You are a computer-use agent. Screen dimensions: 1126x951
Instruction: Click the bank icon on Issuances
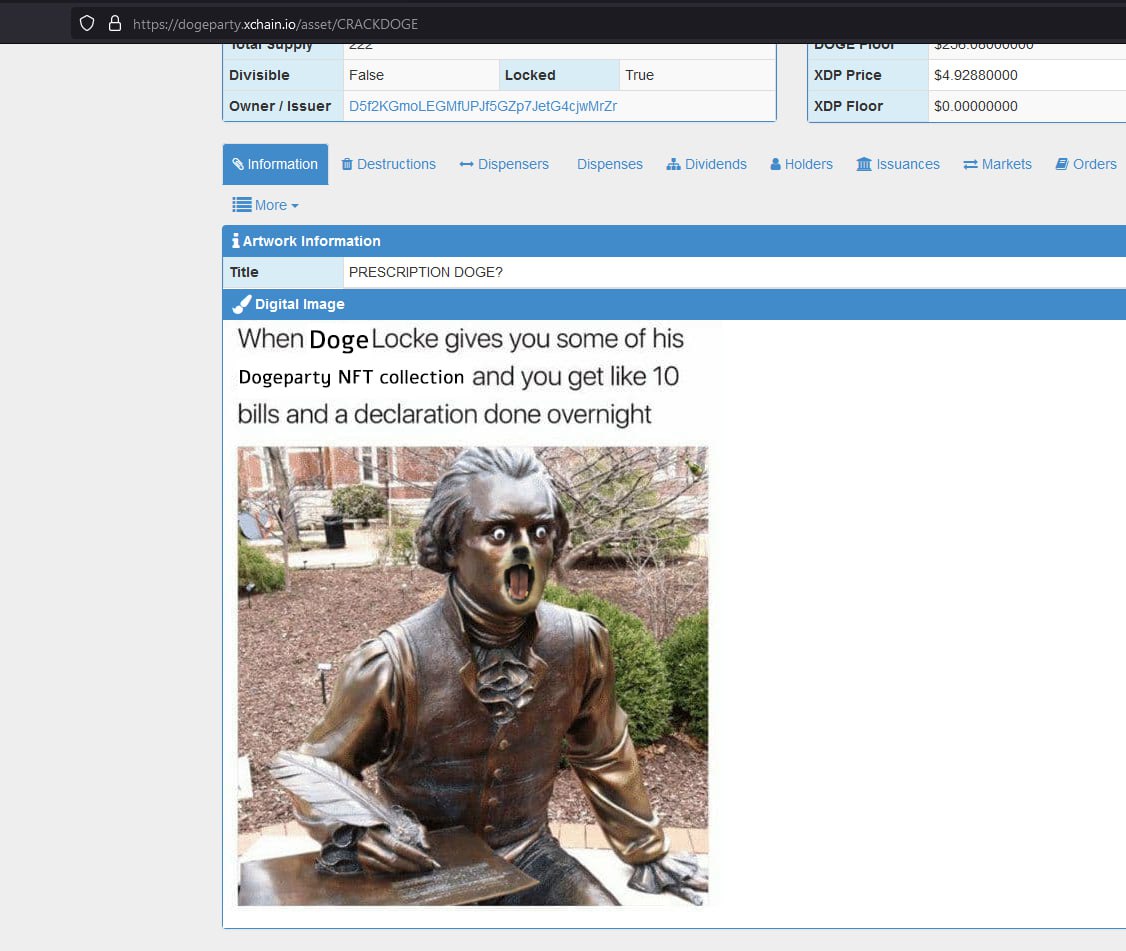[x=864, y=164]
